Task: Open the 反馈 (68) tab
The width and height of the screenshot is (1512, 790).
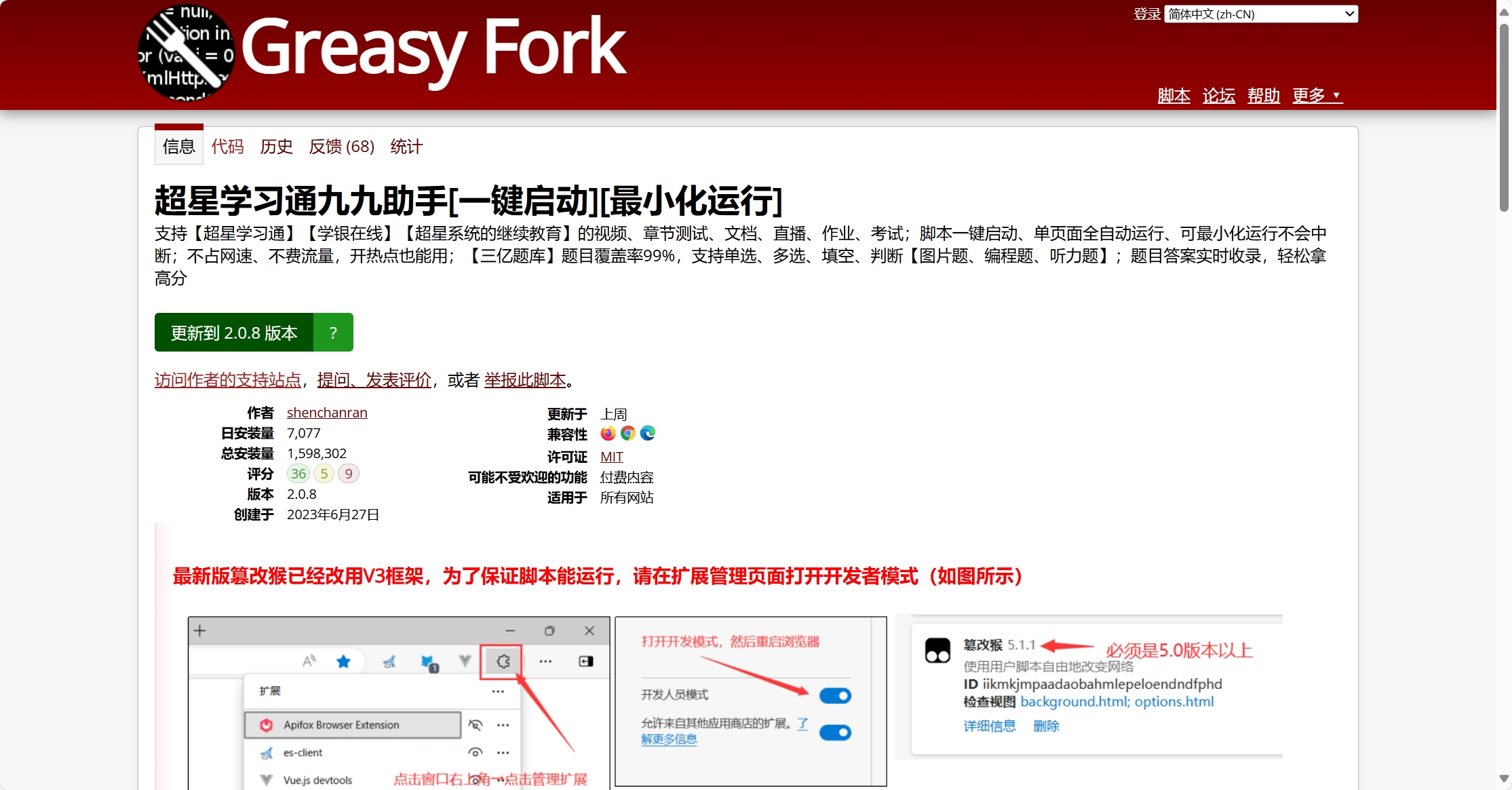Action: 342,147
